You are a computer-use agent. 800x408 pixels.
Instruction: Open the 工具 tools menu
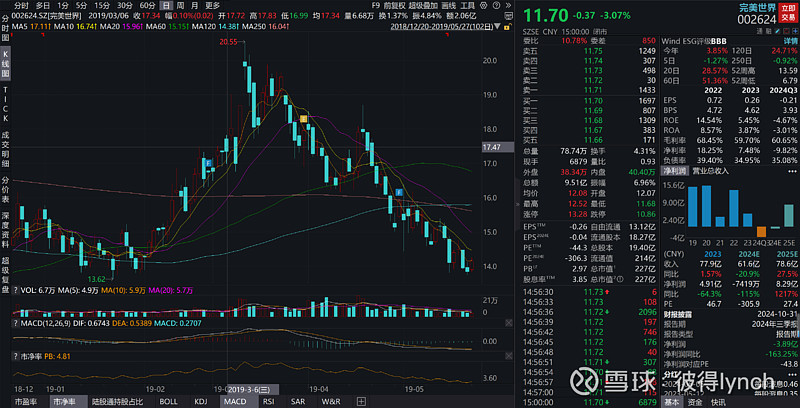pos(467,6)
